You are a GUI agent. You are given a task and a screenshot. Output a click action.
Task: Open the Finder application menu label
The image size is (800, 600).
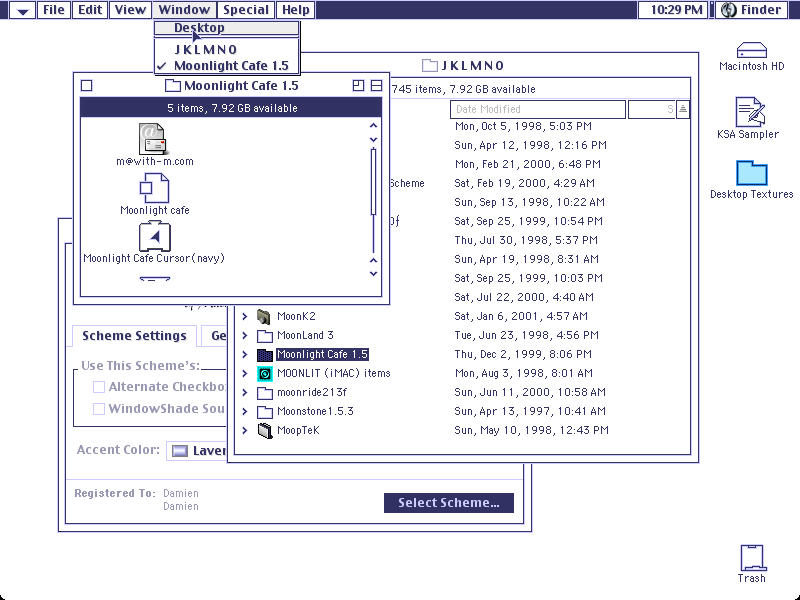[761, 10]
